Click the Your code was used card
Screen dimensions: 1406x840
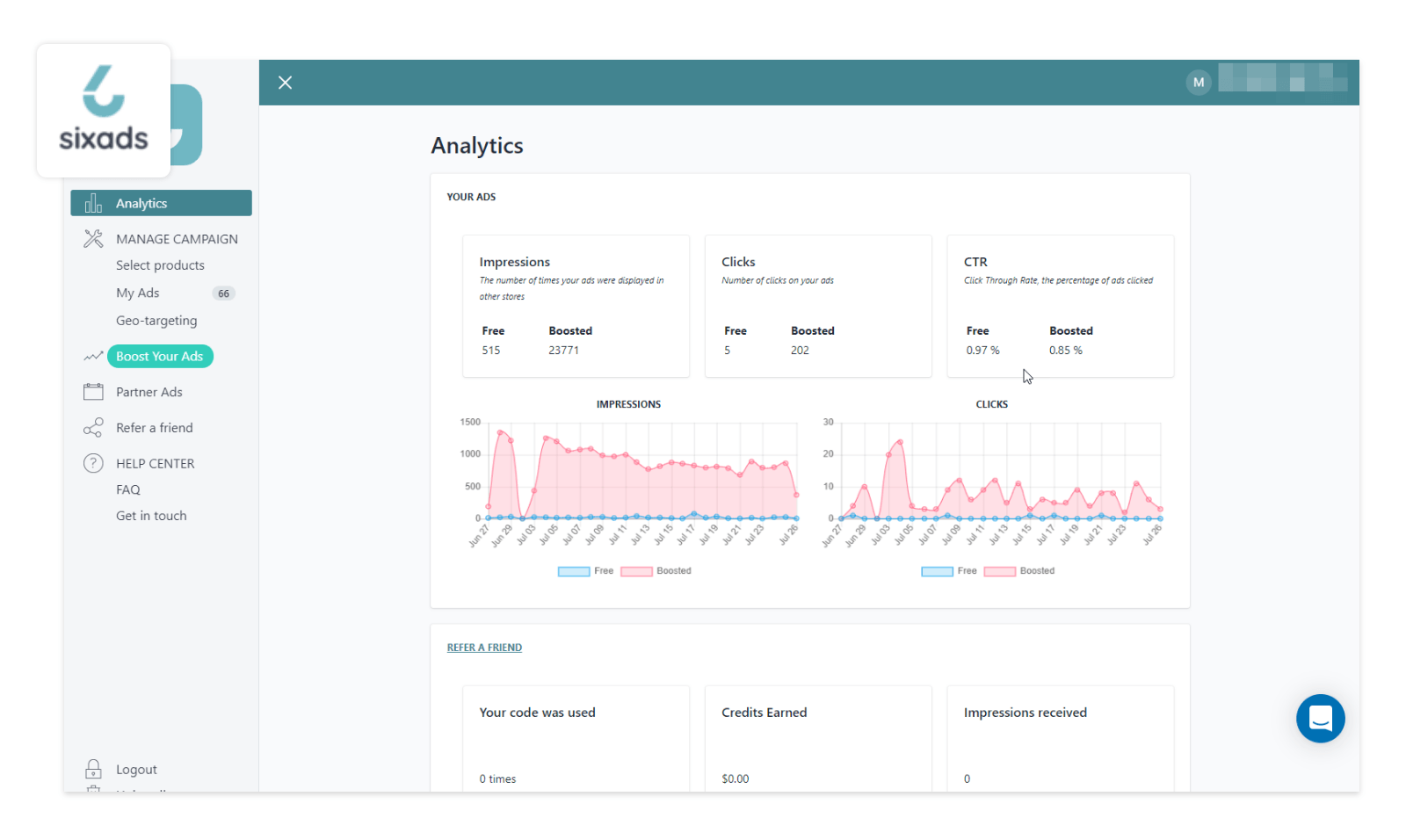pos(576,739)
